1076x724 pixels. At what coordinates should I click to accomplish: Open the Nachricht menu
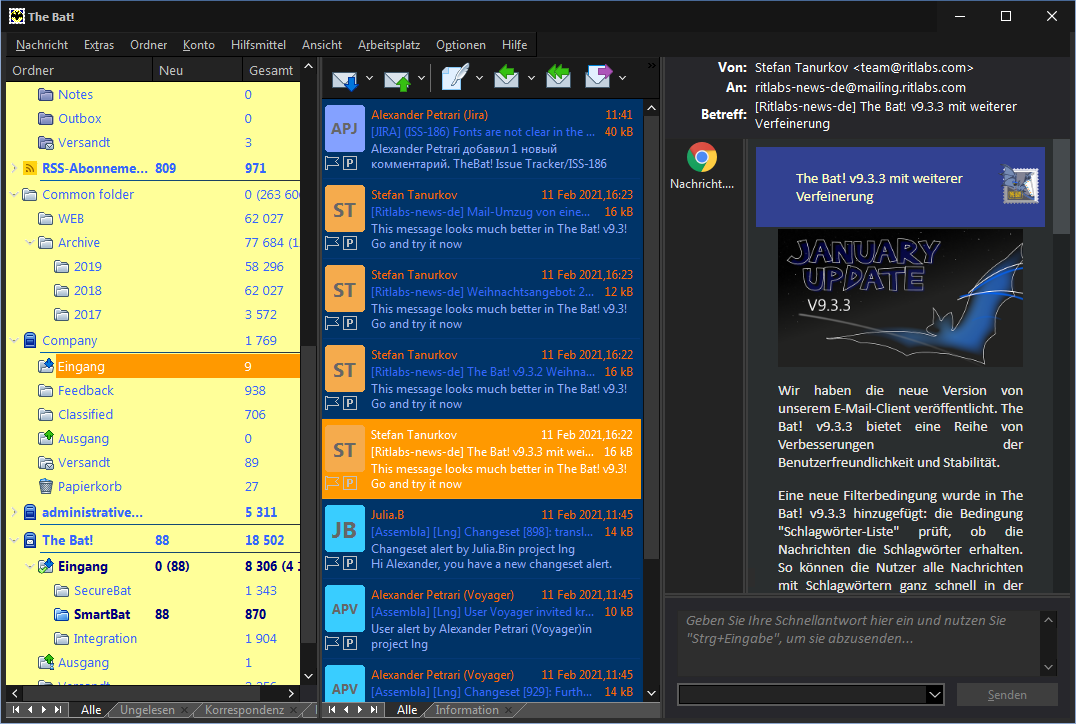point(42,45)
